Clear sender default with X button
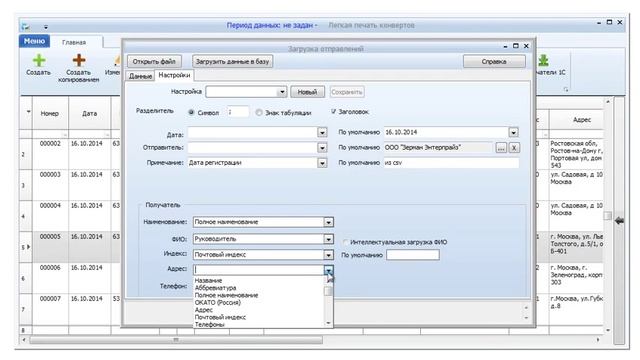This screenshot has width=640, height=360. pyautogui.click(x=514, y=148)
